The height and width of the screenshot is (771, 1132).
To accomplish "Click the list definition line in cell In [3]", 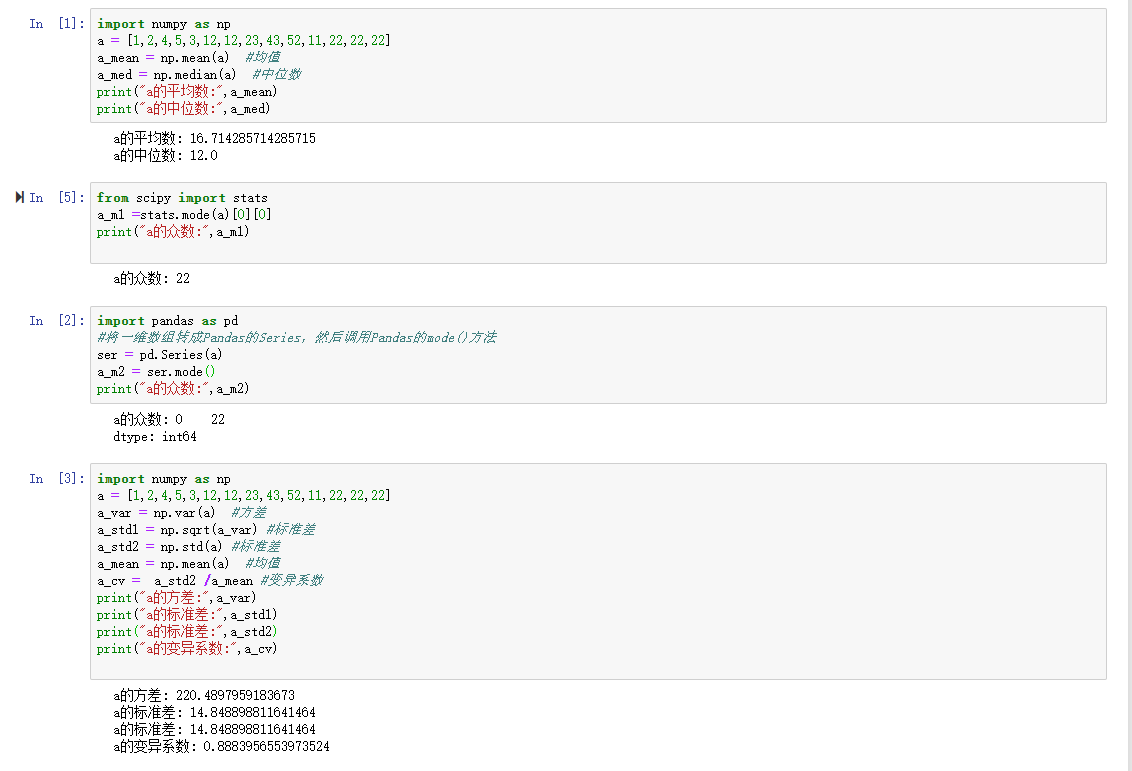I will pyautogui.click(x=244, y=495).
